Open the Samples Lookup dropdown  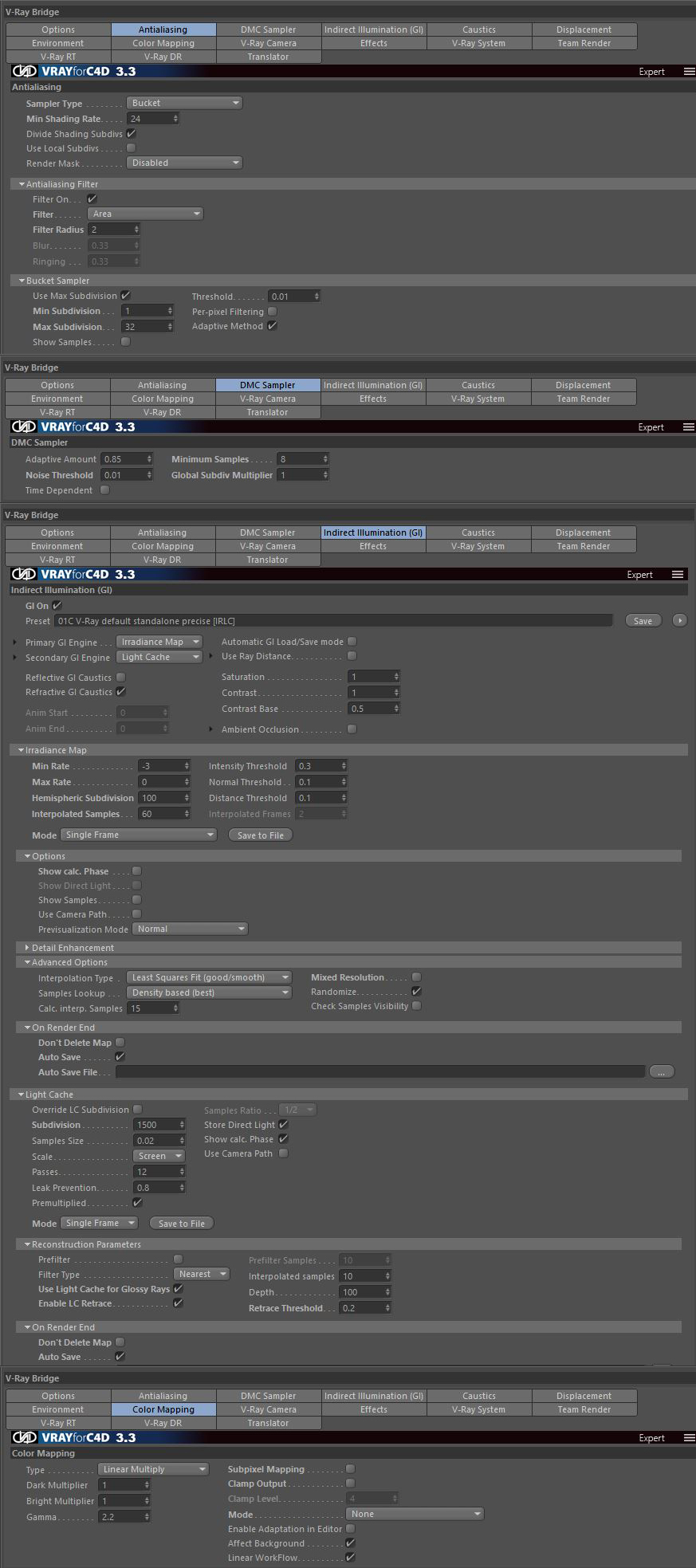(209, 992)
